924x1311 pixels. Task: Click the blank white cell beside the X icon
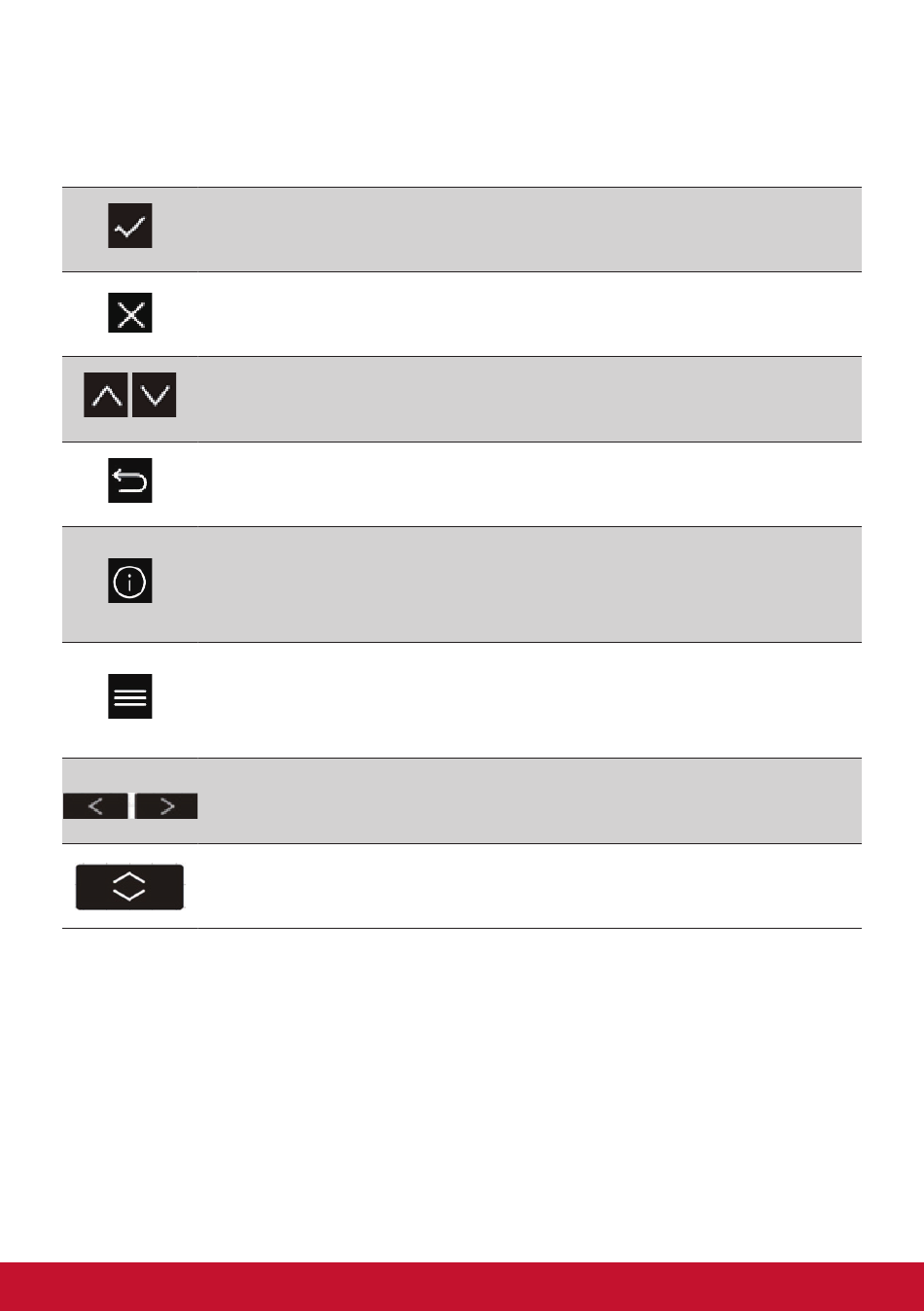tap(528, 314)
